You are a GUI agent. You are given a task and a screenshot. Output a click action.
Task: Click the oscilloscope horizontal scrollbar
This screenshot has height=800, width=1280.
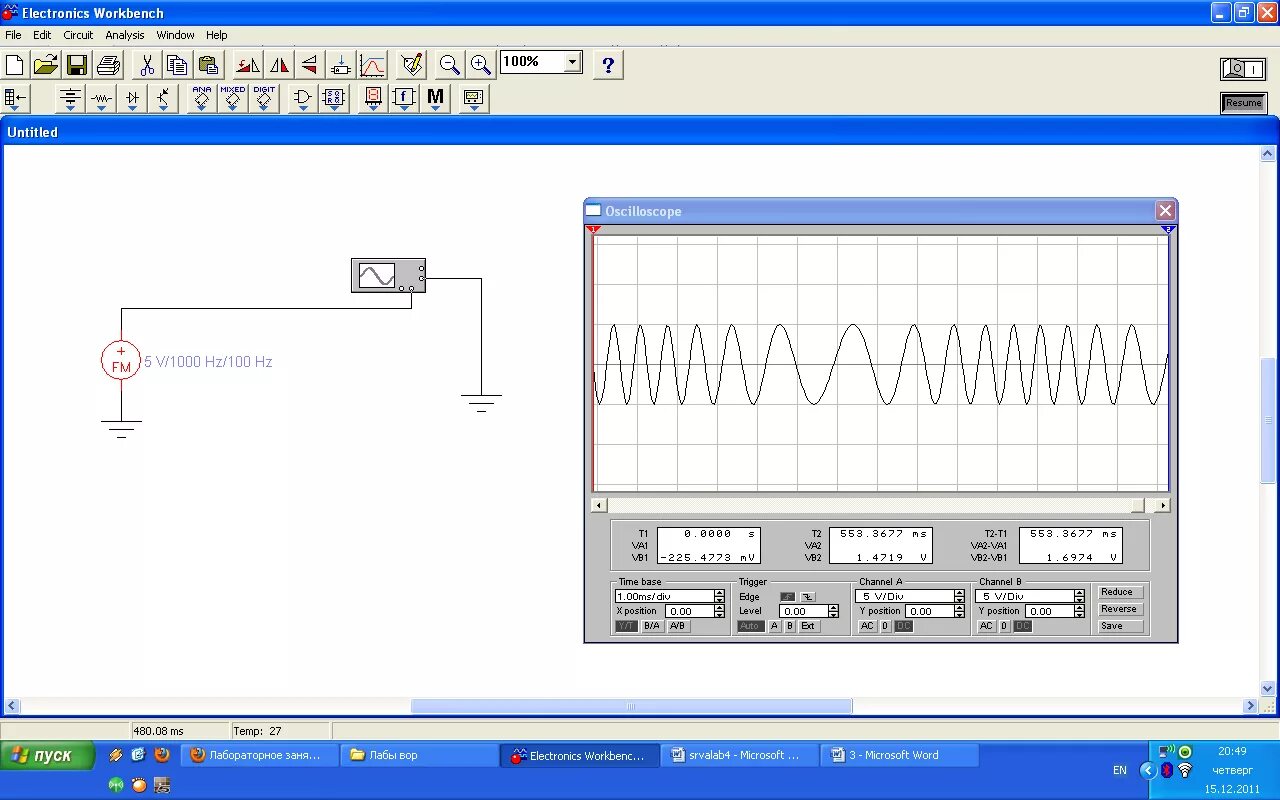[881, 505]
